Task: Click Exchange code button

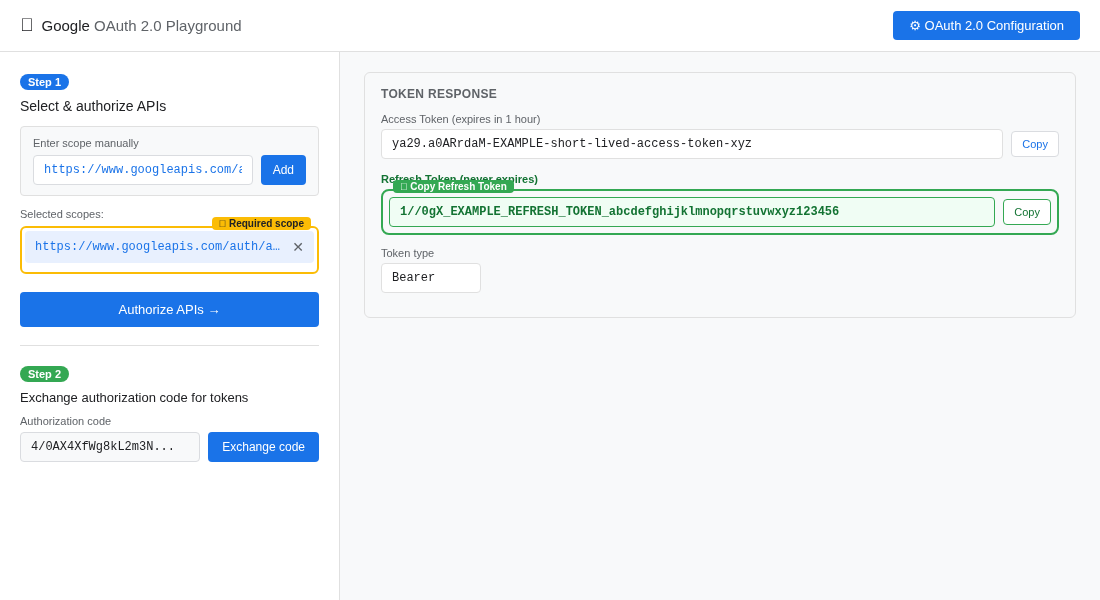Action: point(263,447)
